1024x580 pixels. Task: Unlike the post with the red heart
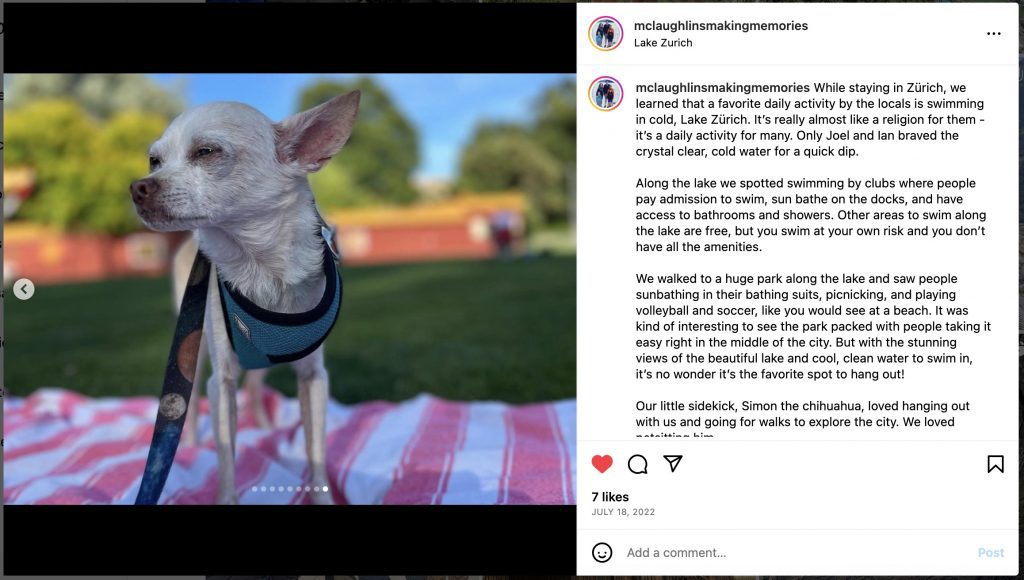click(601, 464)
